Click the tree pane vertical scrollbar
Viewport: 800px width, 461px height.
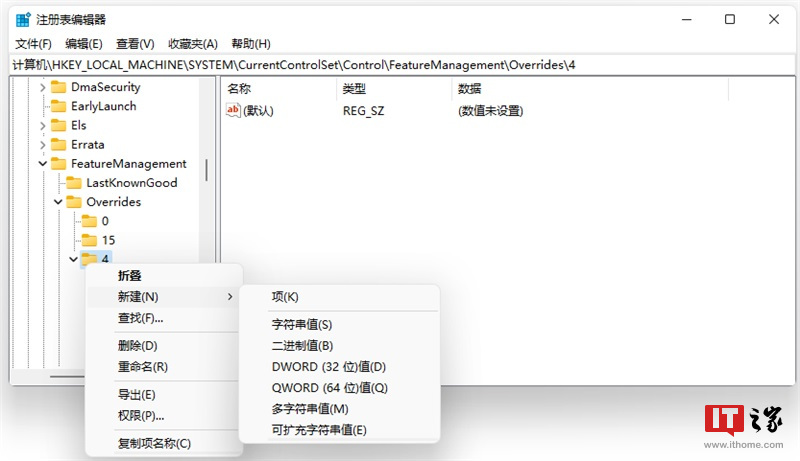207,170
